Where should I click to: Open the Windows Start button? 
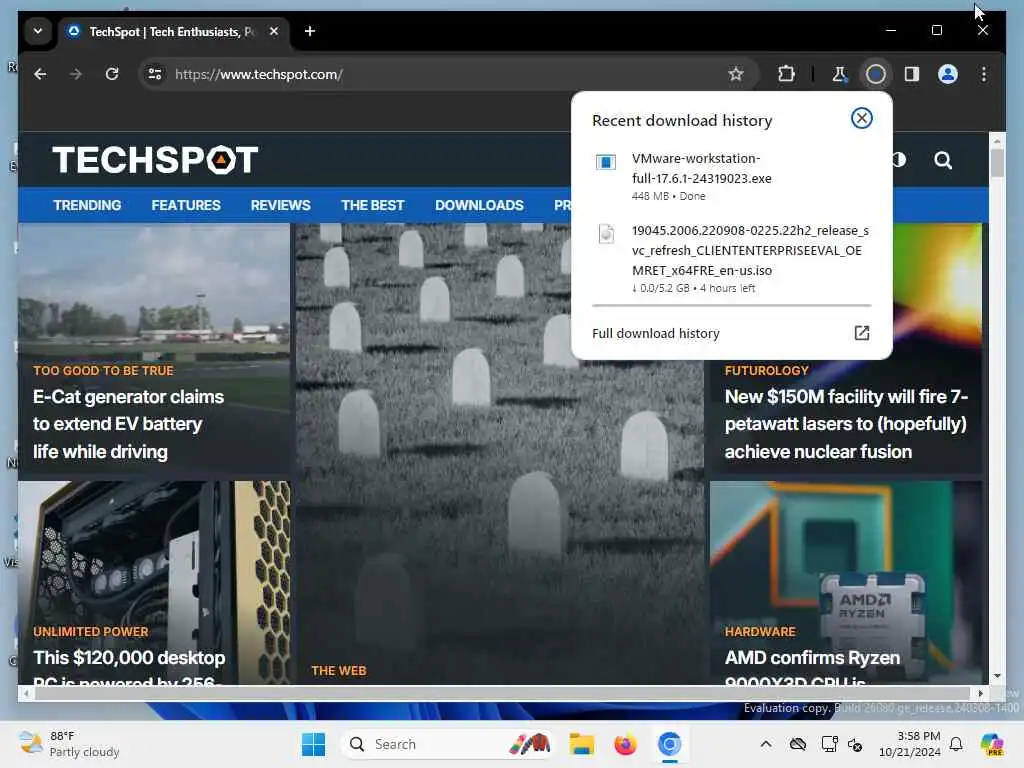point(313,744)
